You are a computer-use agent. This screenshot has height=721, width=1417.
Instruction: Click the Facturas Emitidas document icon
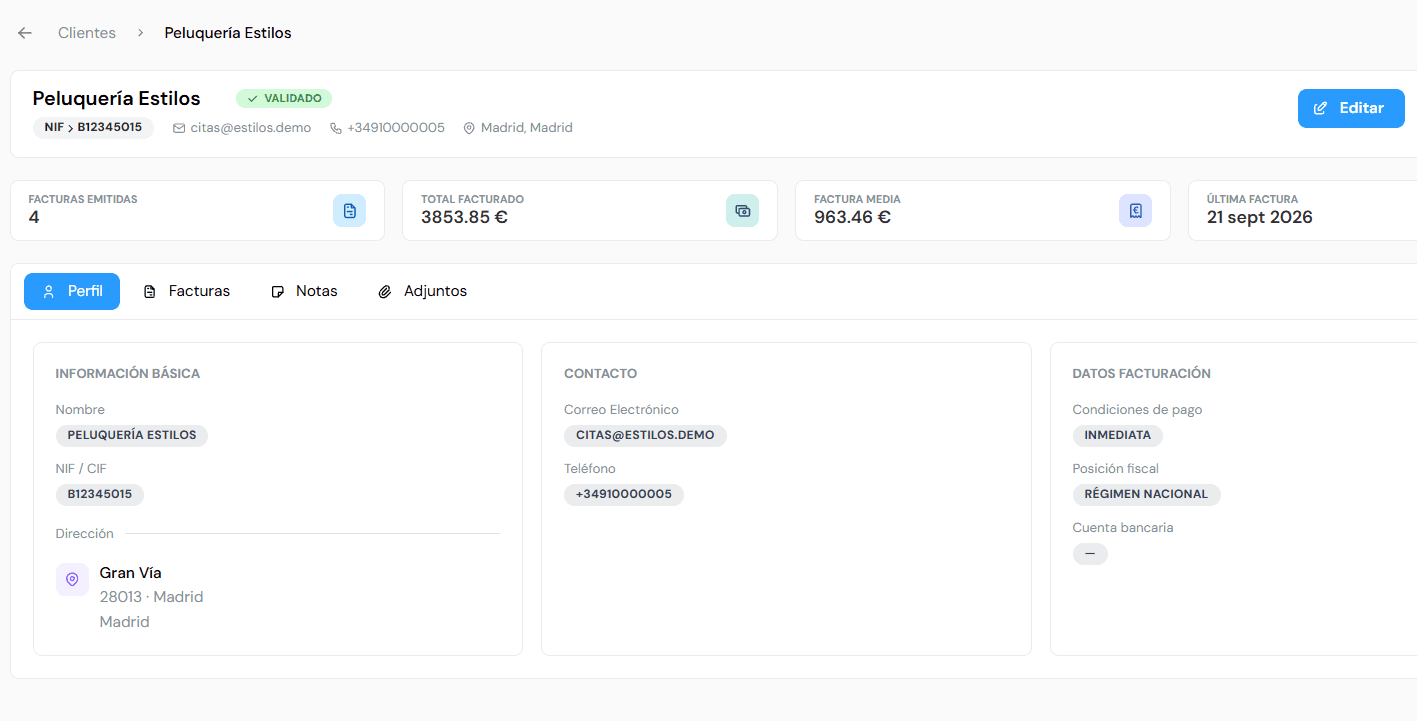click(x=349, y=211)
